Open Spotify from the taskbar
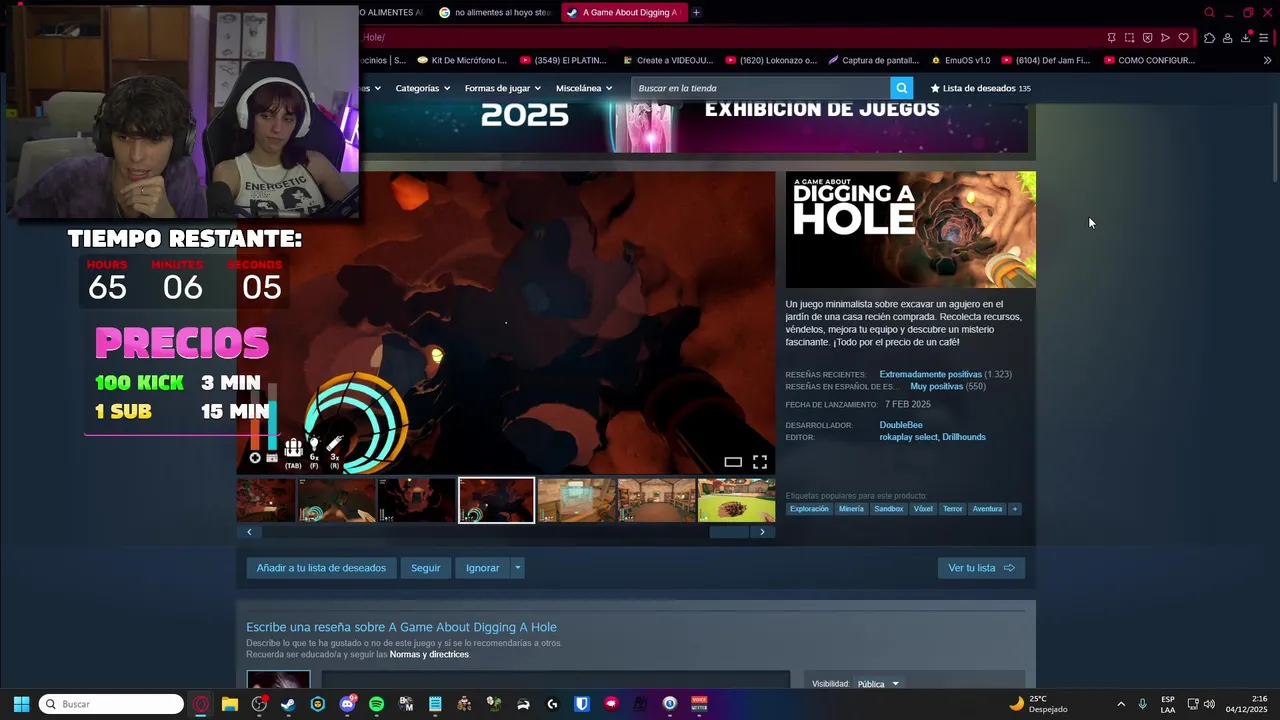1280x720 pixels. point(376,704)
